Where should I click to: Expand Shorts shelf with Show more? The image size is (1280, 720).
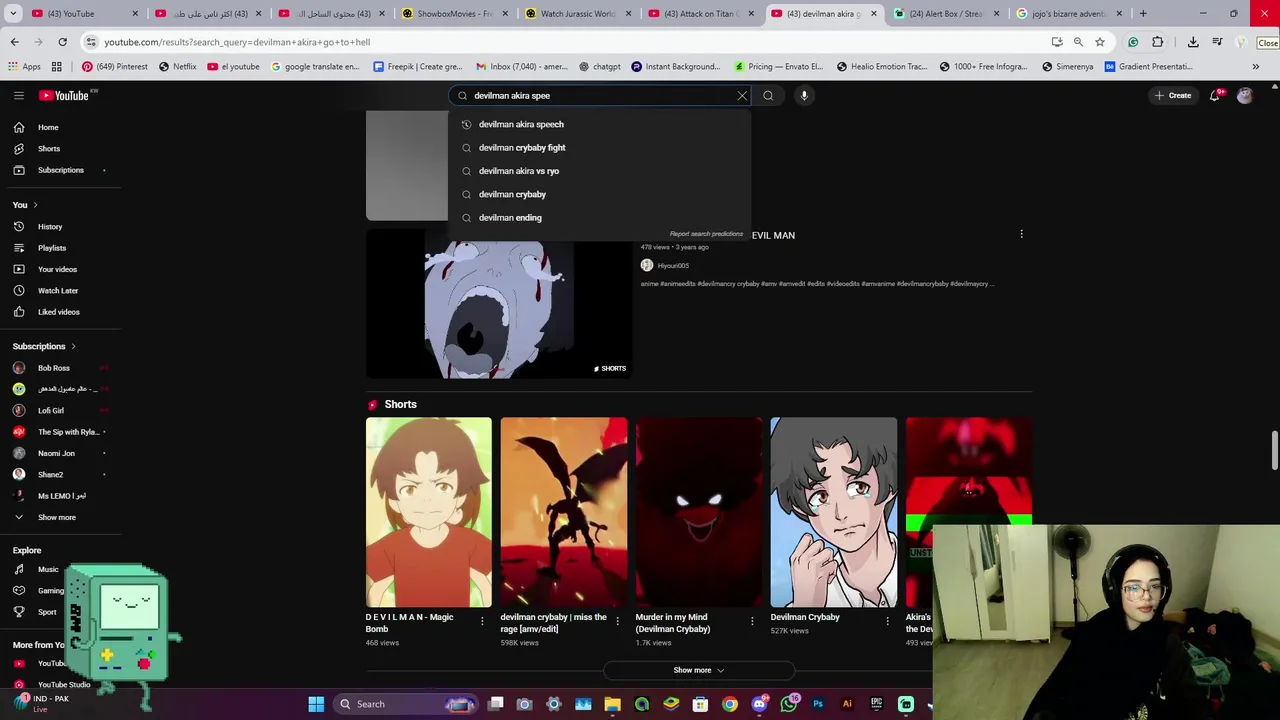point(698,670)
